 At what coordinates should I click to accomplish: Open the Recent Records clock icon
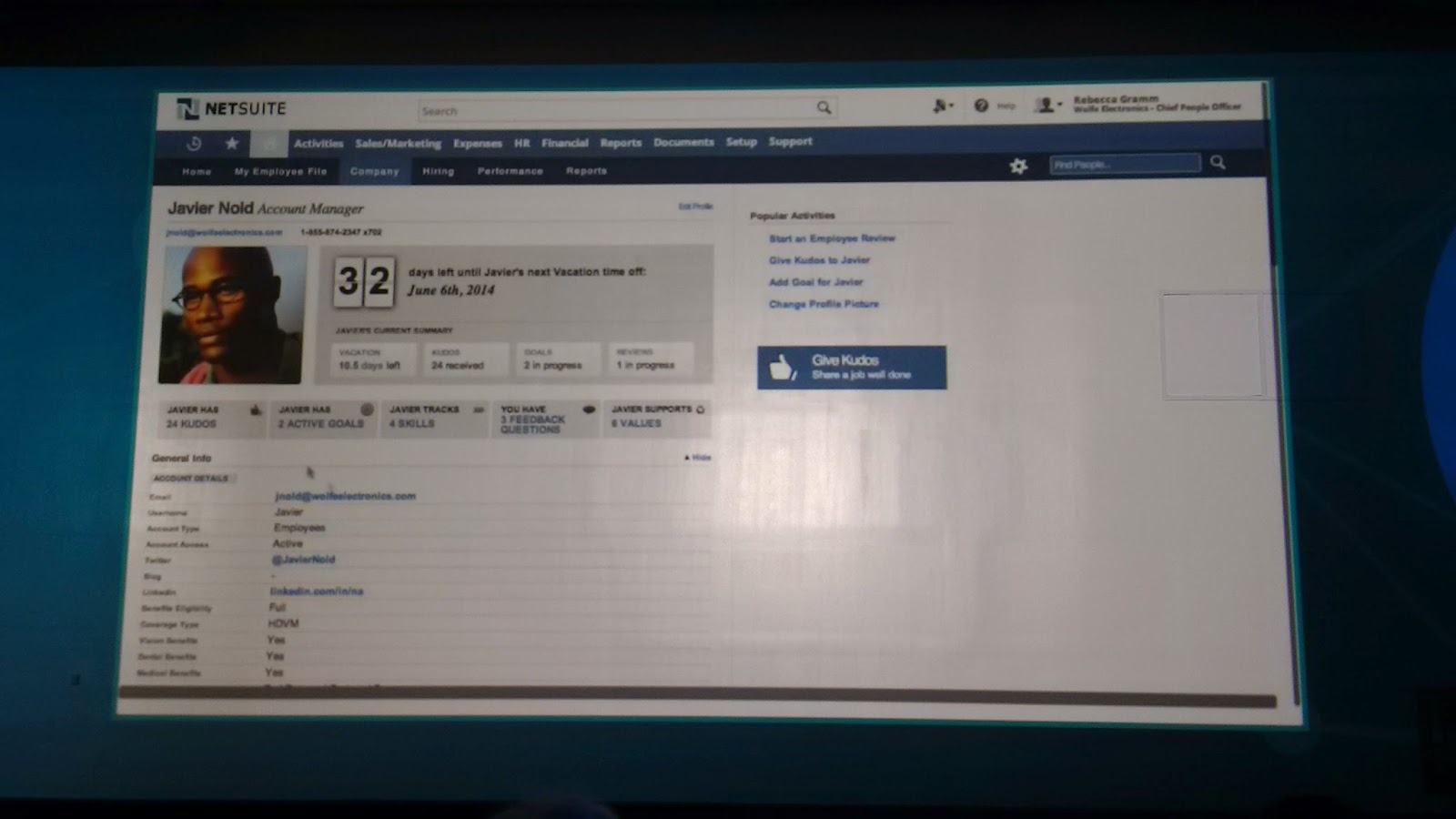point(194,144)
